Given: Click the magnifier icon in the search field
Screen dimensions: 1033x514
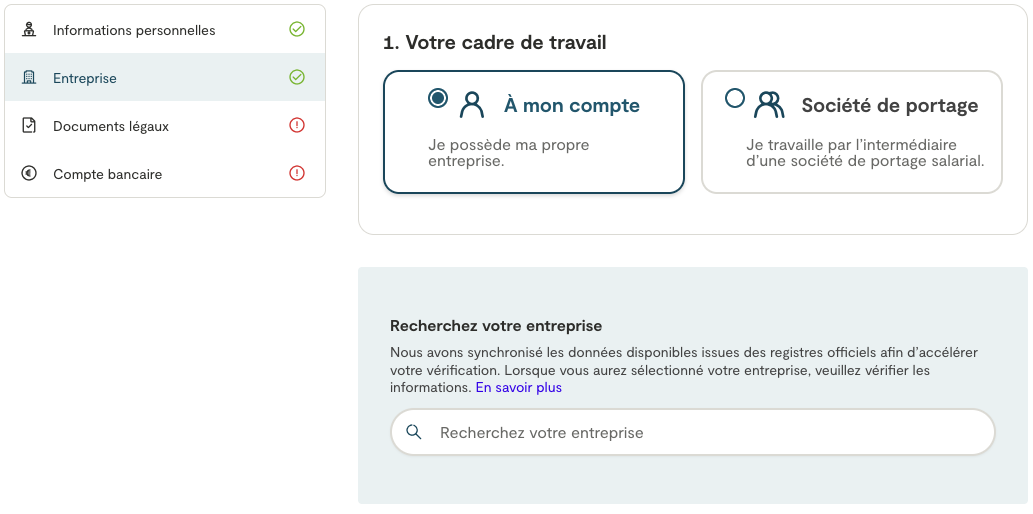Looking at the screenshot, I should tap(414, 432).
